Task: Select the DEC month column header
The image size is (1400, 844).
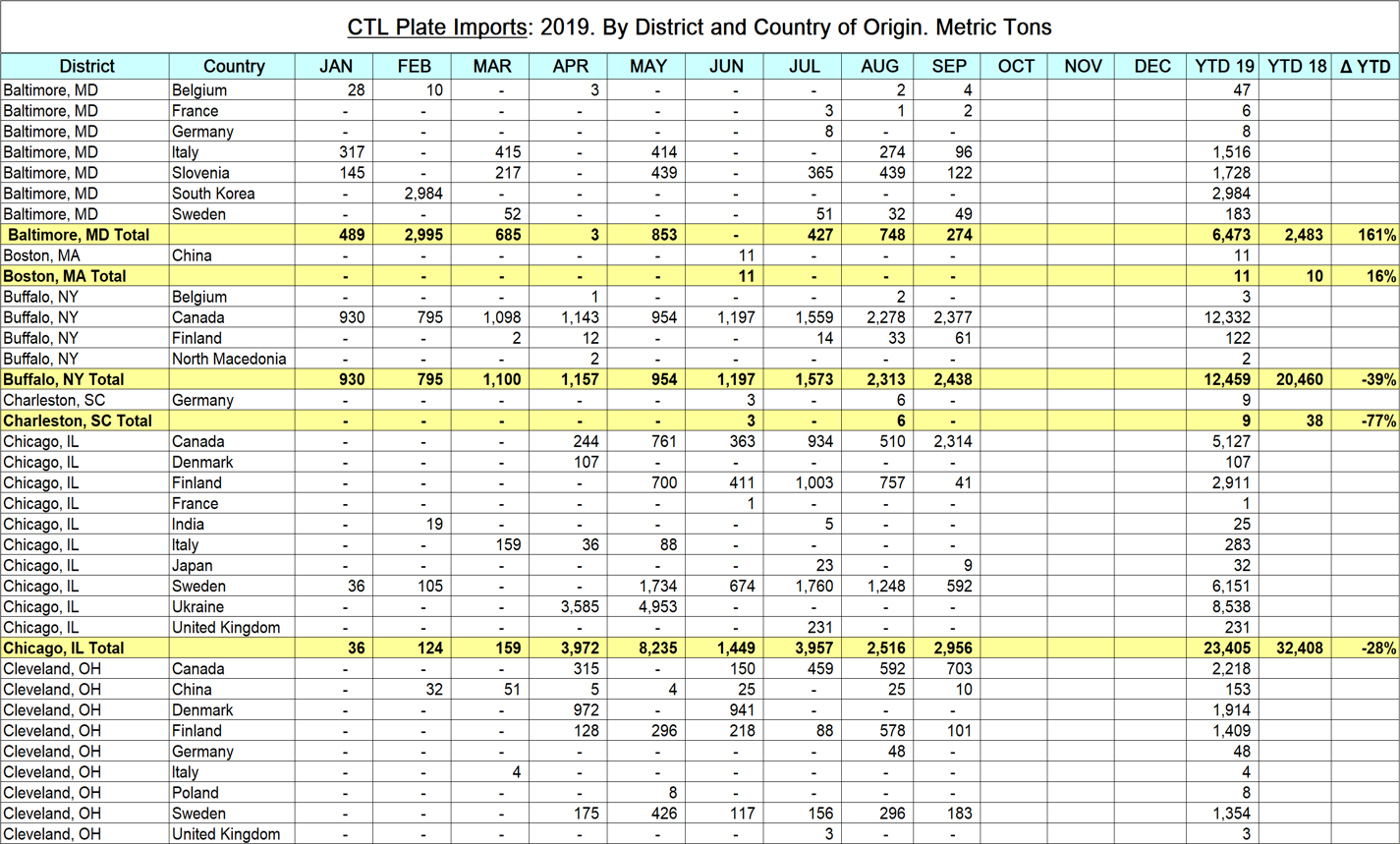Action: click(1151, 67)
